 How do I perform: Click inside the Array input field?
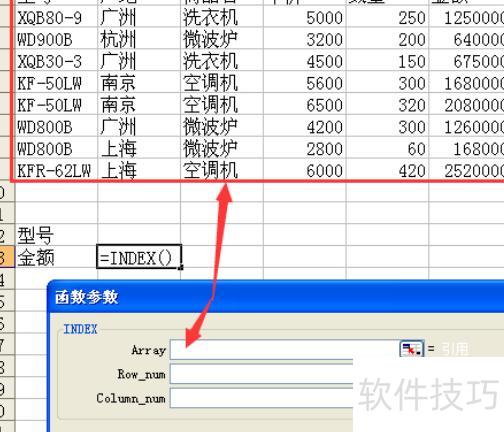(284, 349)
